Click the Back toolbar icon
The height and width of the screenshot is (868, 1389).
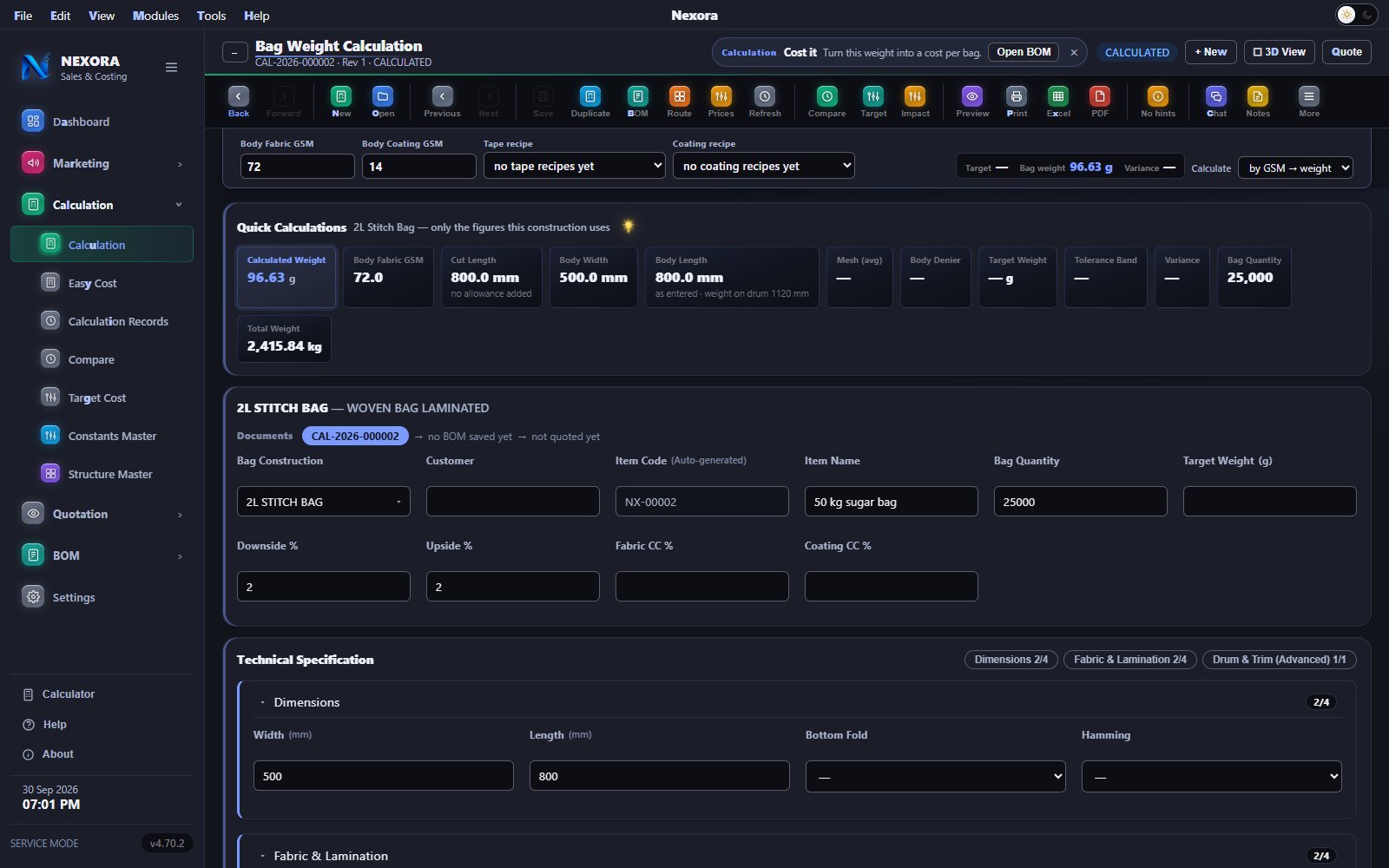[x=239, y=96]
